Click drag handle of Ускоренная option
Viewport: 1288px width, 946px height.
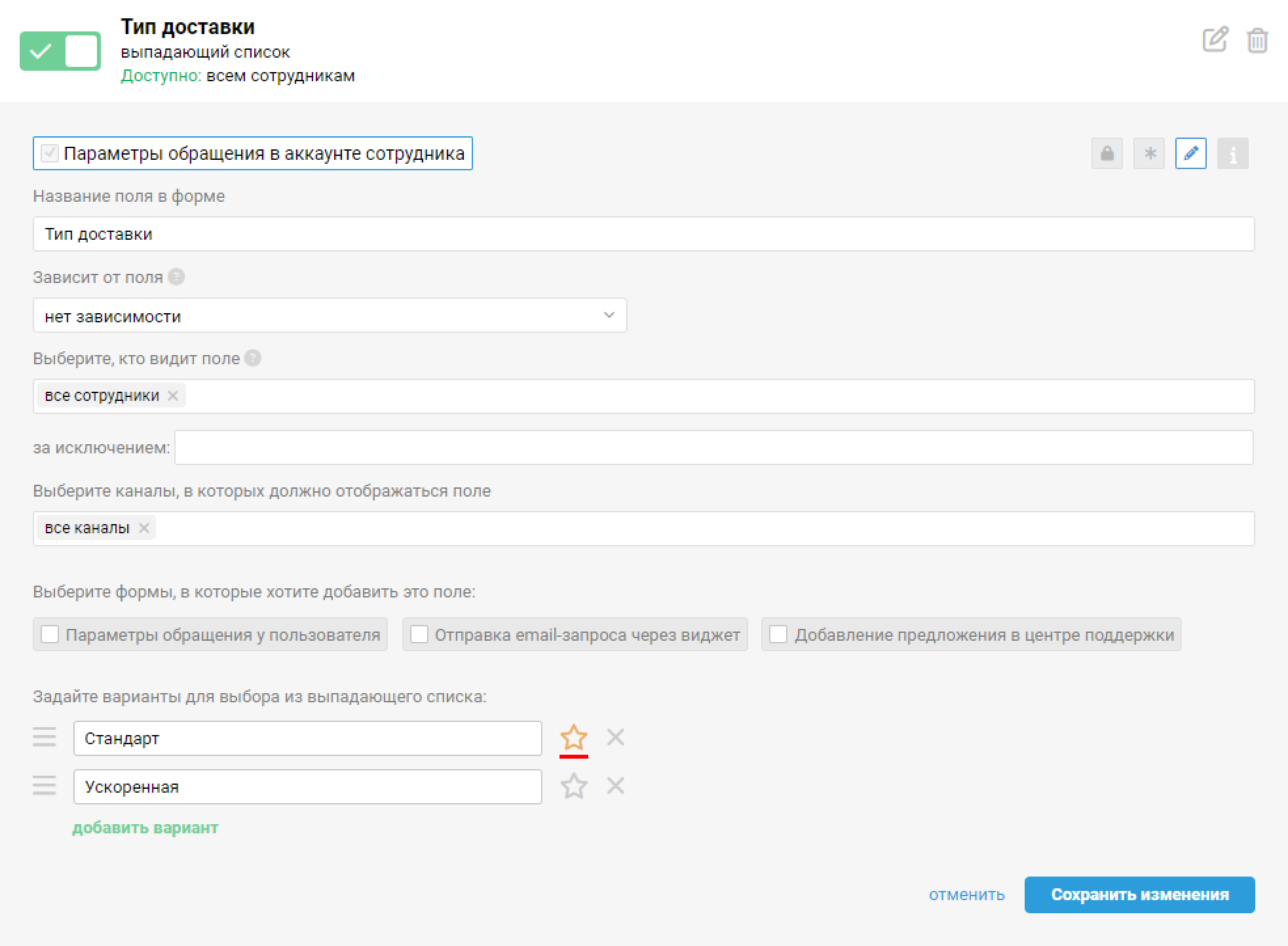[45, 785]
